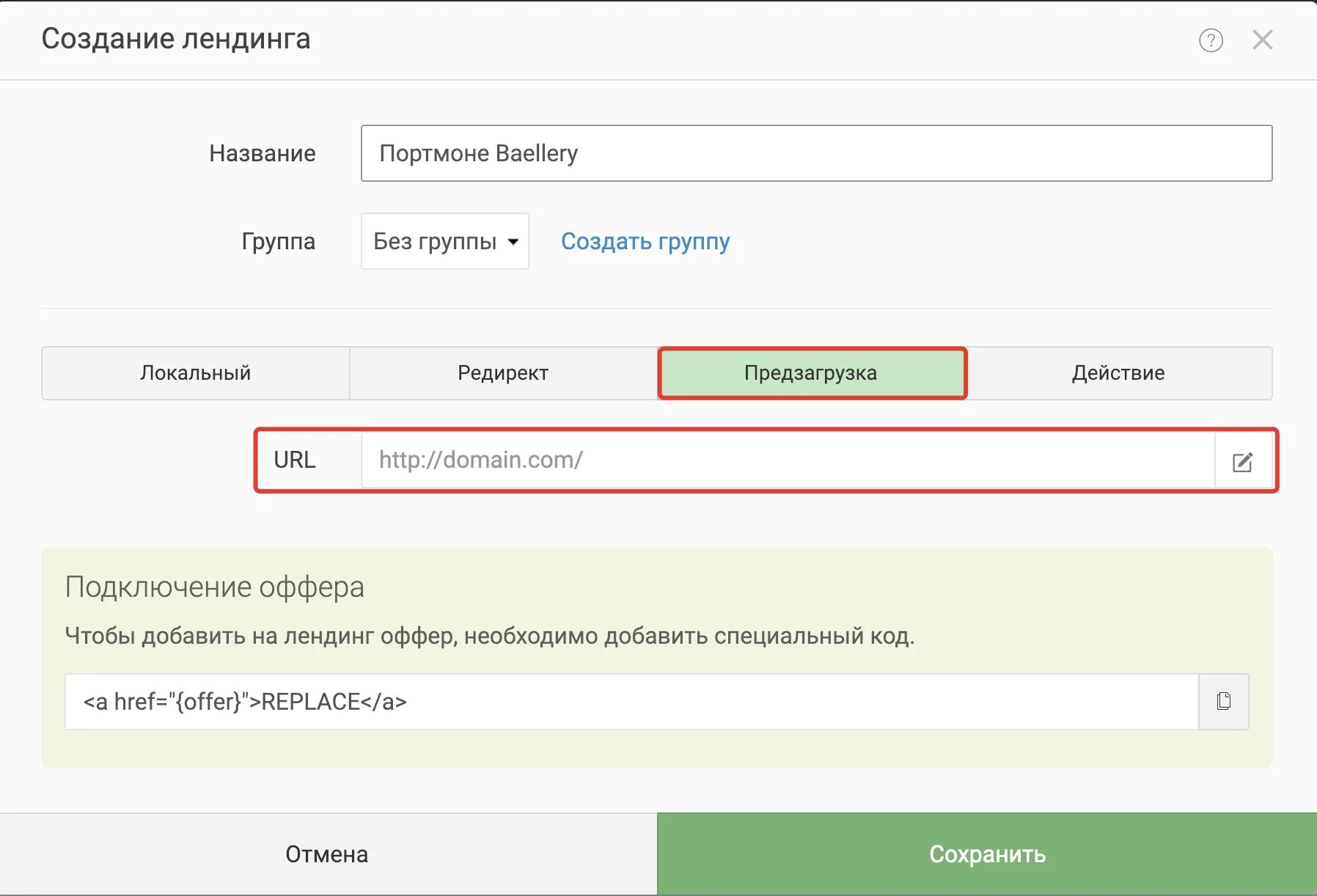
Task: Click the URL label addon
Action: click(295, 460)
